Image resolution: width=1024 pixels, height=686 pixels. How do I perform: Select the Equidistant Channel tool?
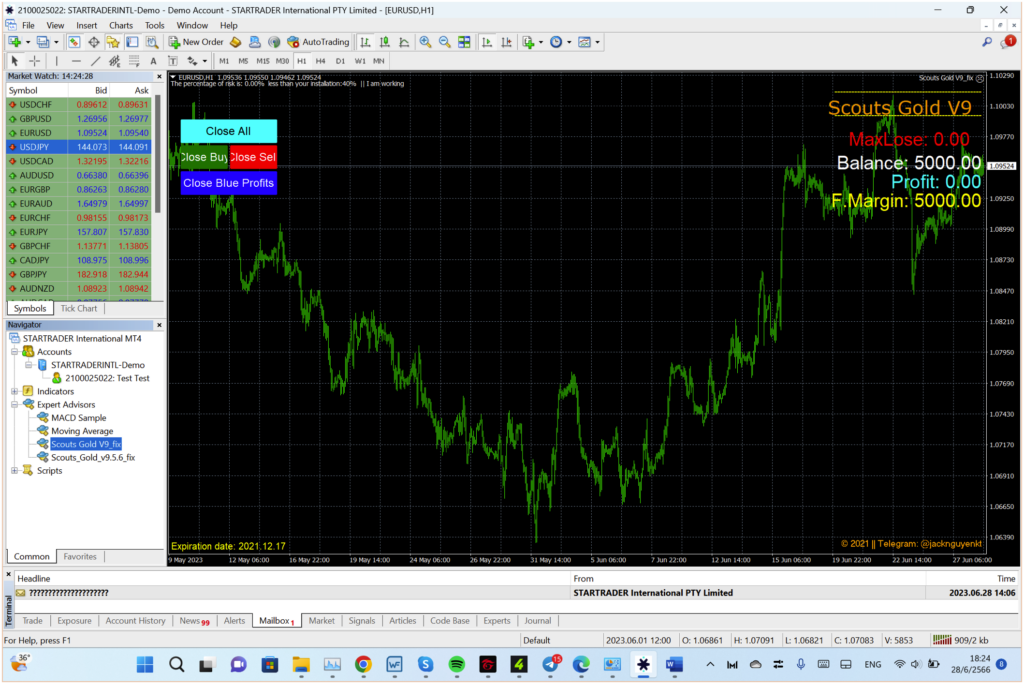(x=114, y=61)
